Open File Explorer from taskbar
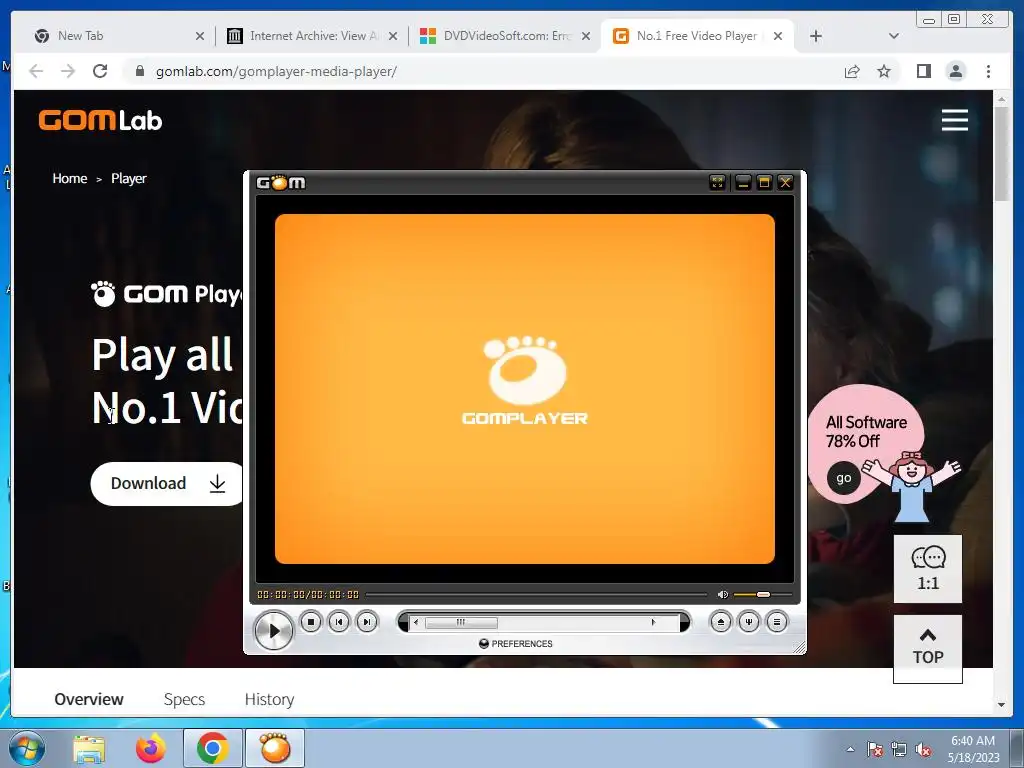The image size is (1024, 768). tap(89, 749)
